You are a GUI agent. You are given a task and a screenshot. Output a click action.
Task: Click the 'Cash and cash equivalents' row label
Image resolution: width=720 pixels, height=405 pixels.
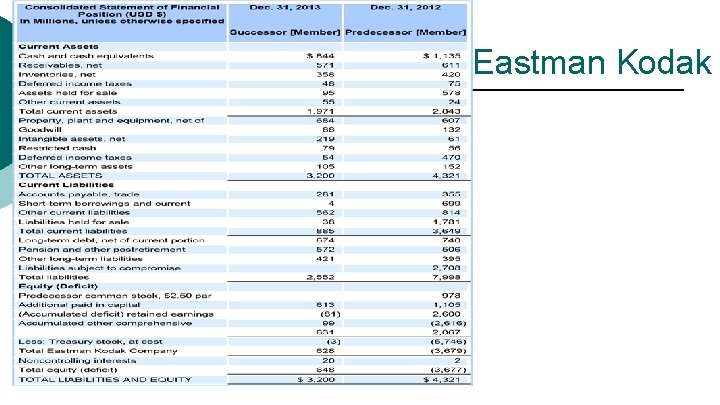click(x=86, y=56)
